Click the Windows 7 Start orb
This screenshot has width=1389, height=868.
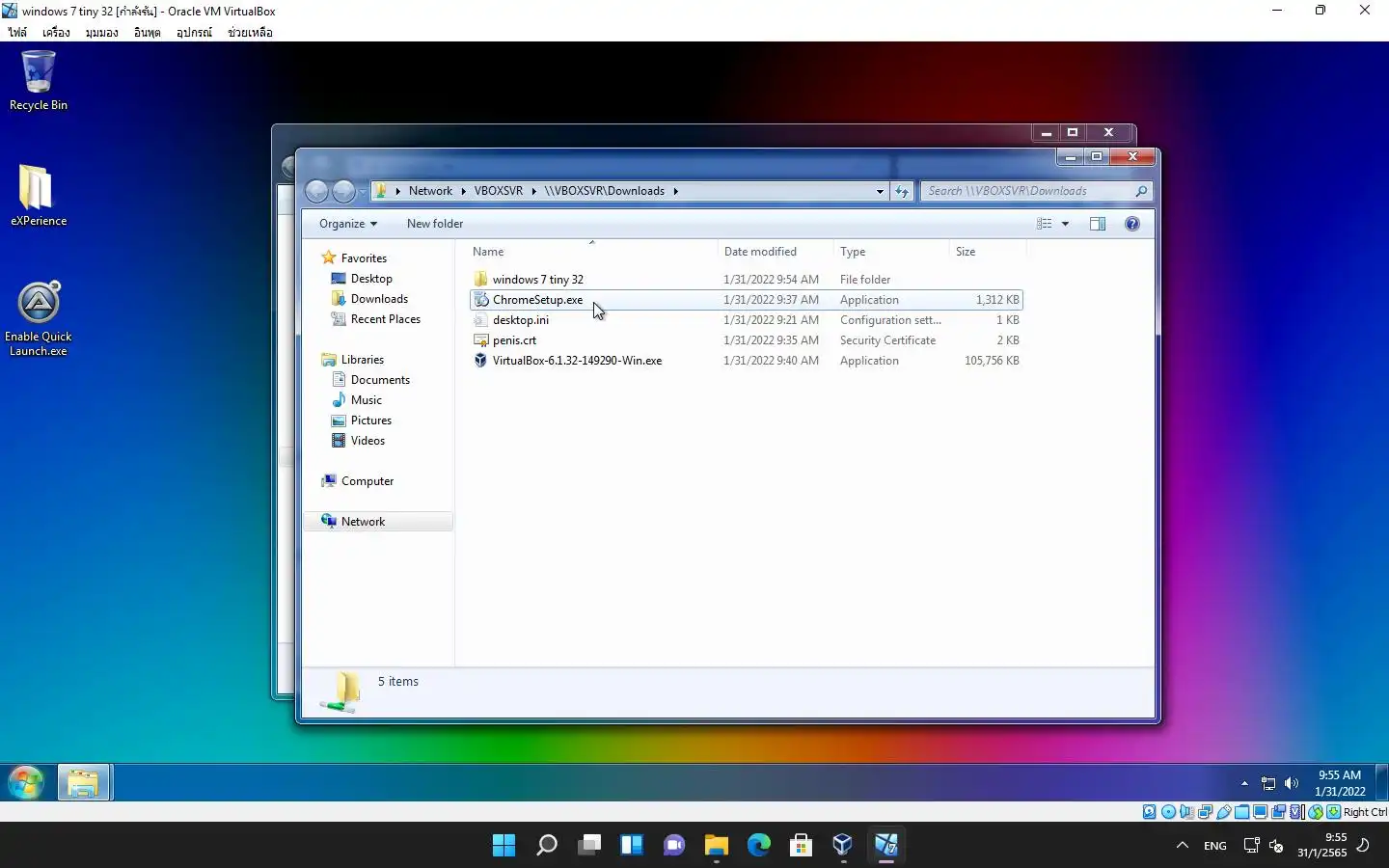click(26, 782)
